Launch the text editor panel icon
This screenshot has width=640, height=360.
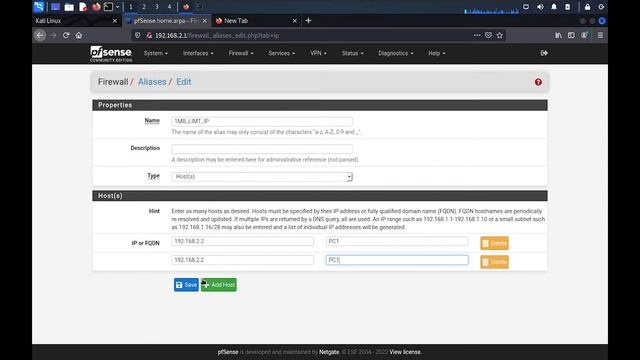(83, 7)
